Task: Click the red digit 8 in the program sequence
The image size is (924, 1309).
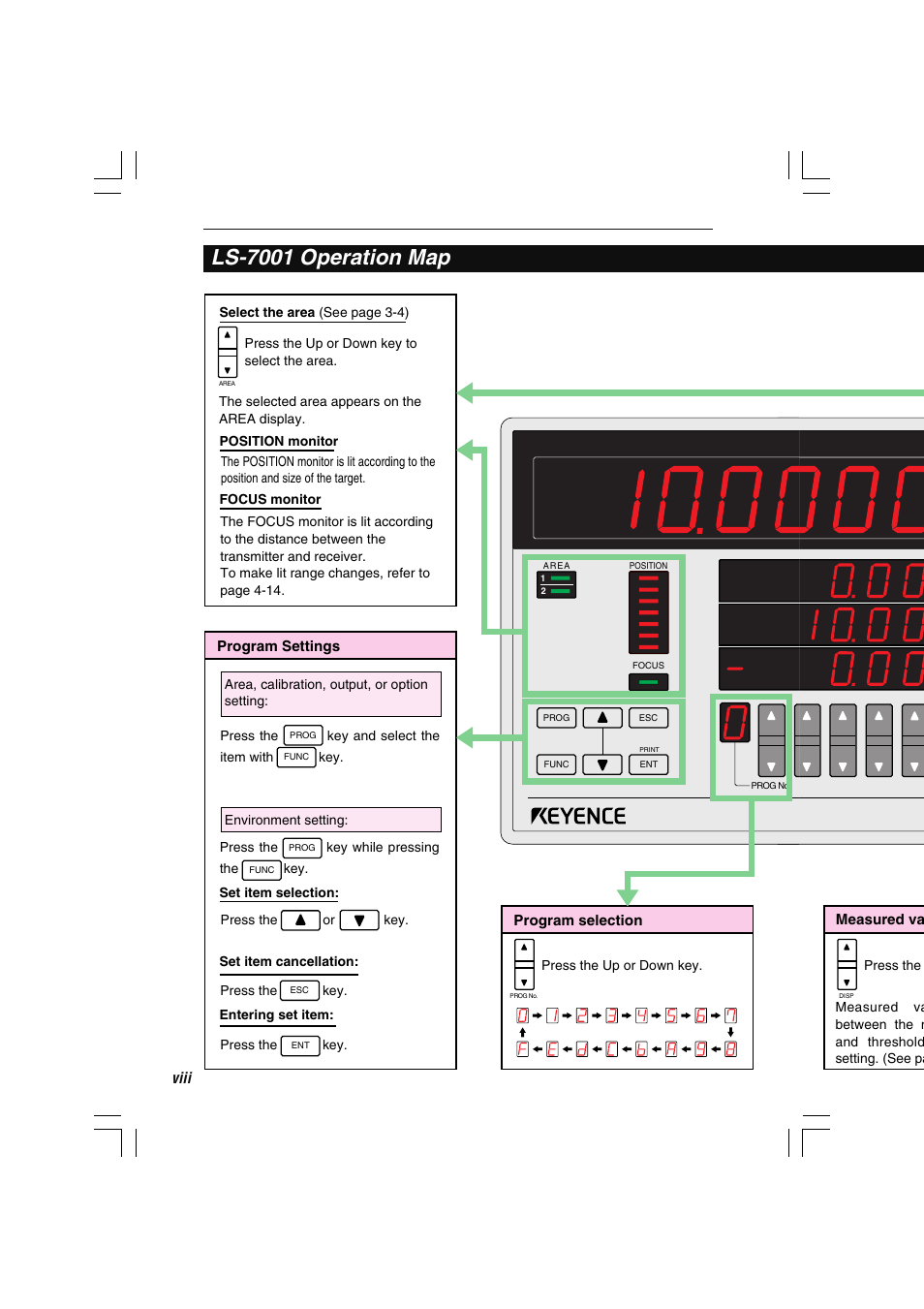Action: pos(730,1049)
